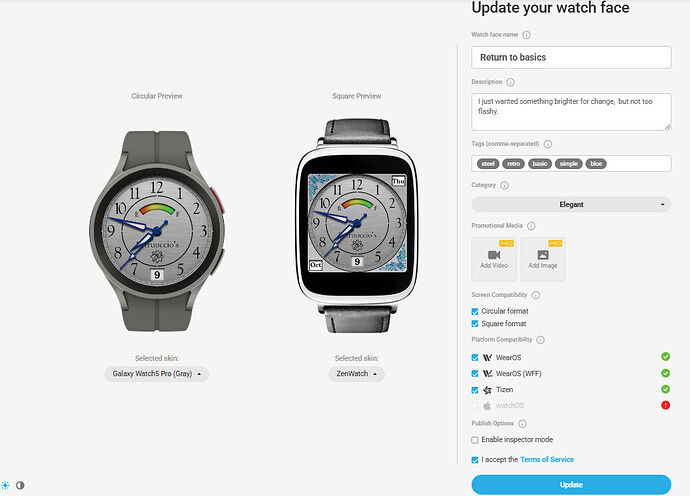The height and width of the screenshot is (496, 690).
Task: Click Add Image promotional media tile
Action: [x=543, y=259]
